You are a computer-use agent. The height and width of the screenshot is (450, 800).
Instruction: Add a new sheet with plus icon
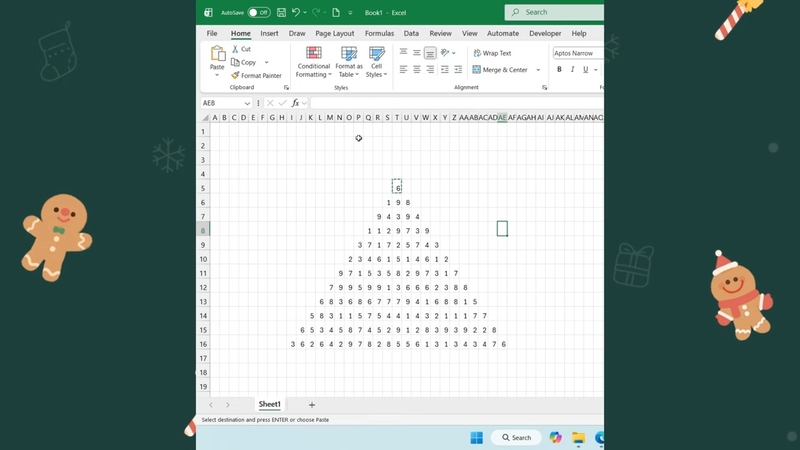pos(312,405)
